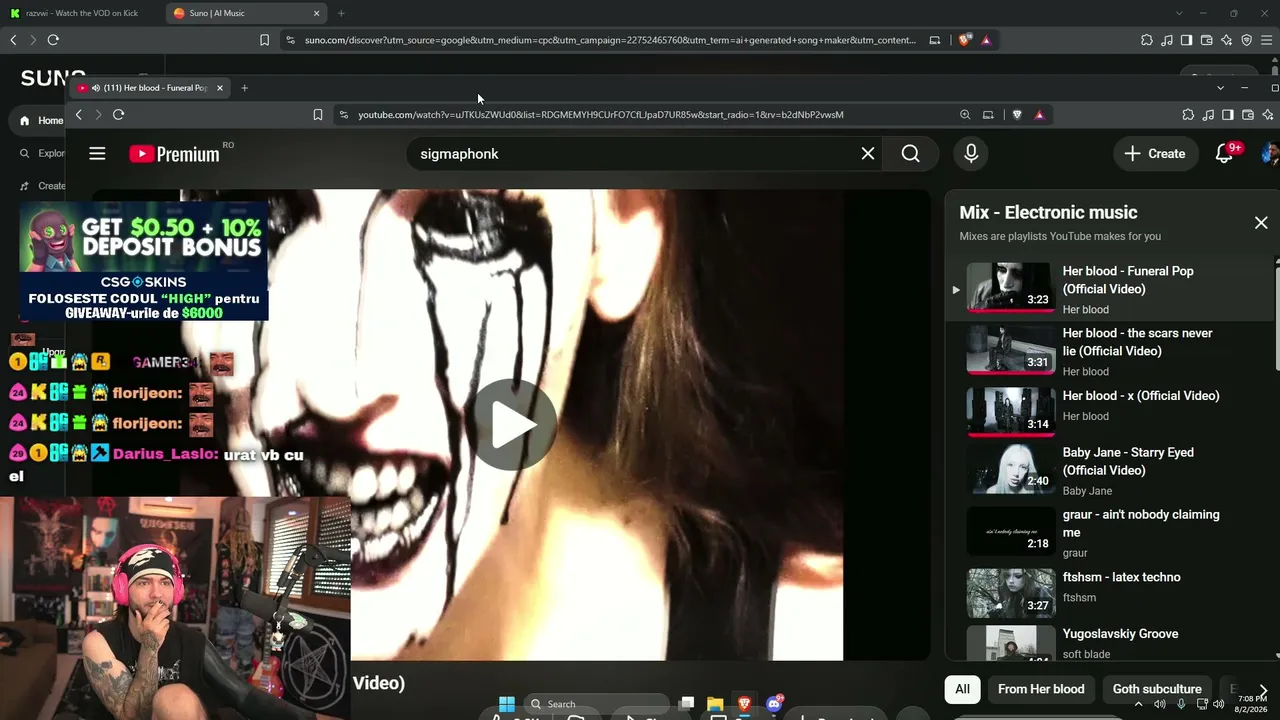Open Brave Rewards icon in YouTube window

[x=1039, y=115]
